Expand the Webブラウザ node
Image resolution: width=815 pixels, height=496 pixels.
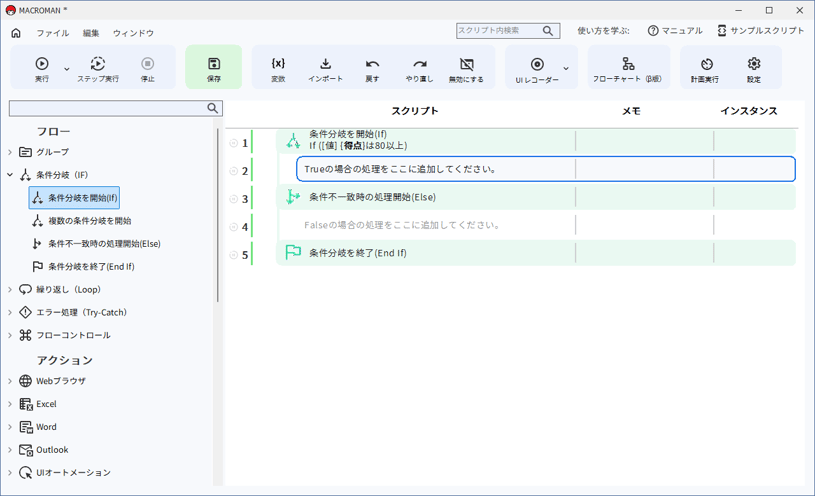coord(10,381)
